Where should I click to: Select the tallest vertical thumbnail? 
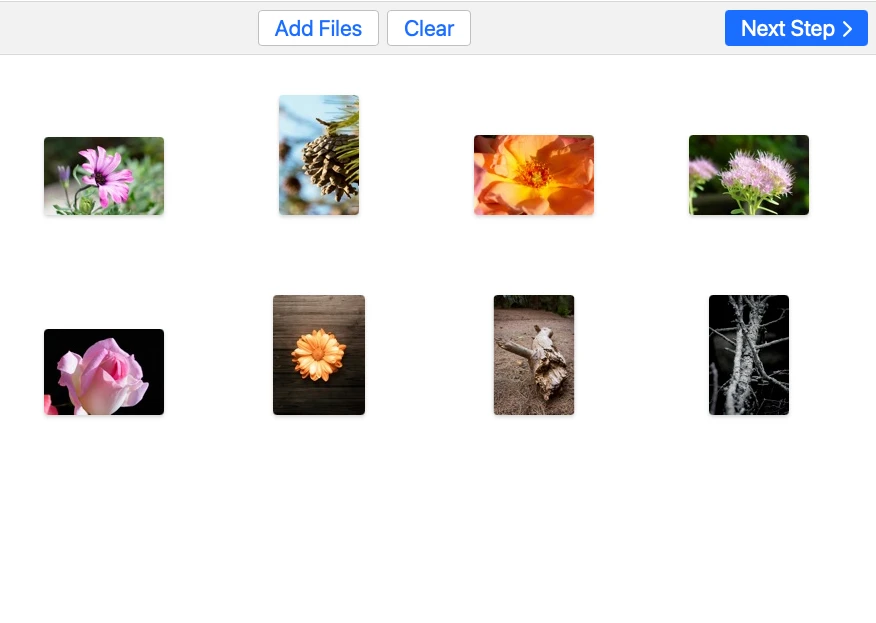(318, 155)
